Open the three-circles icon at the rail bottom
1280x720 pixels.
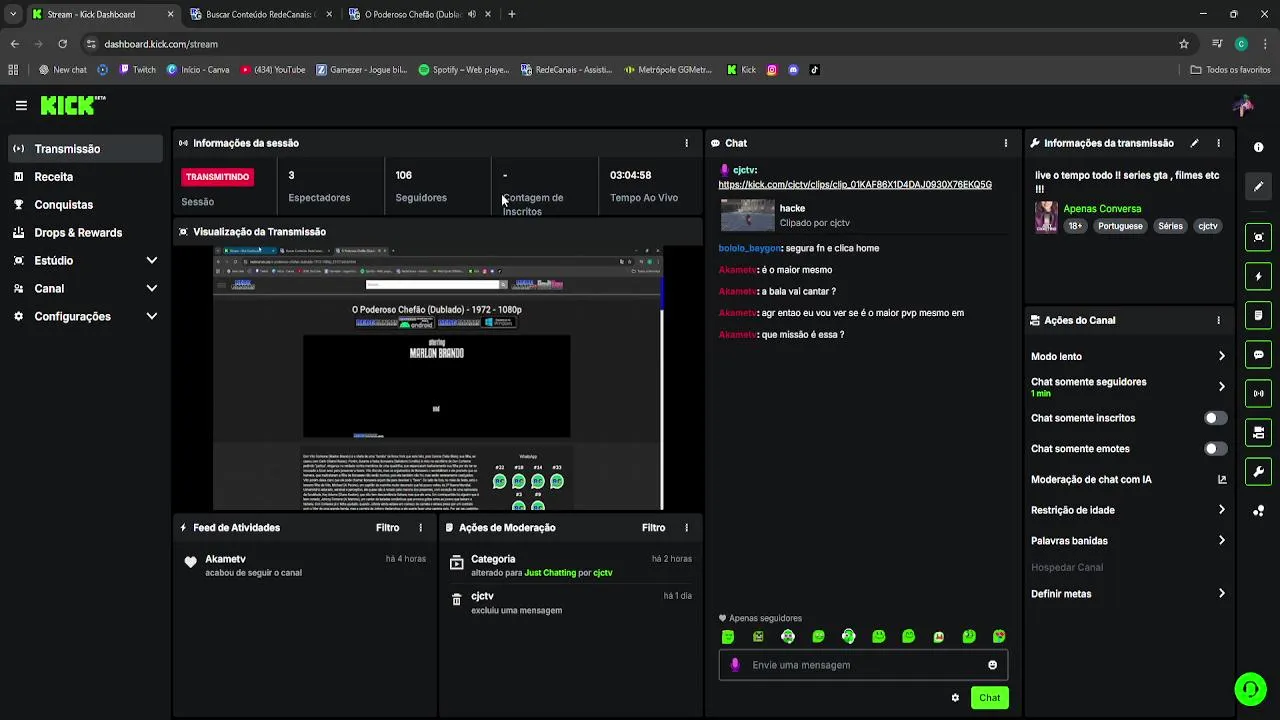click(1258, 510)
